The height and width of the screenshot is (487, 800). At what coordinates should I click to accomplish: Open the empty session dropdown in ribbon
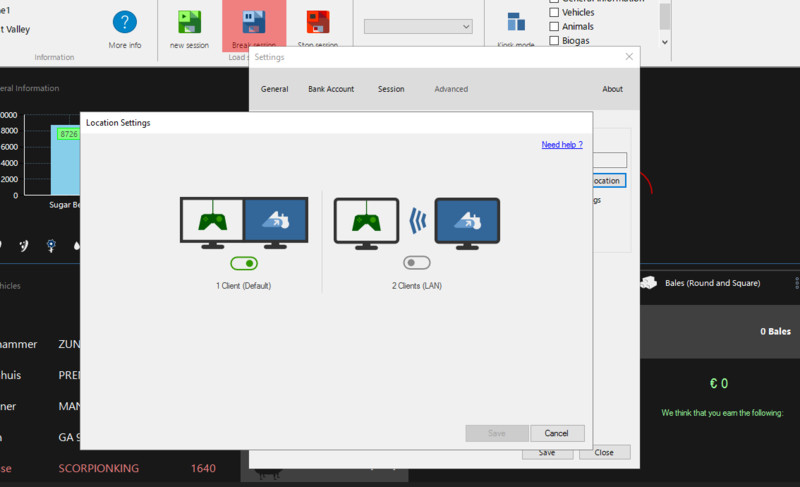(418, 26)
